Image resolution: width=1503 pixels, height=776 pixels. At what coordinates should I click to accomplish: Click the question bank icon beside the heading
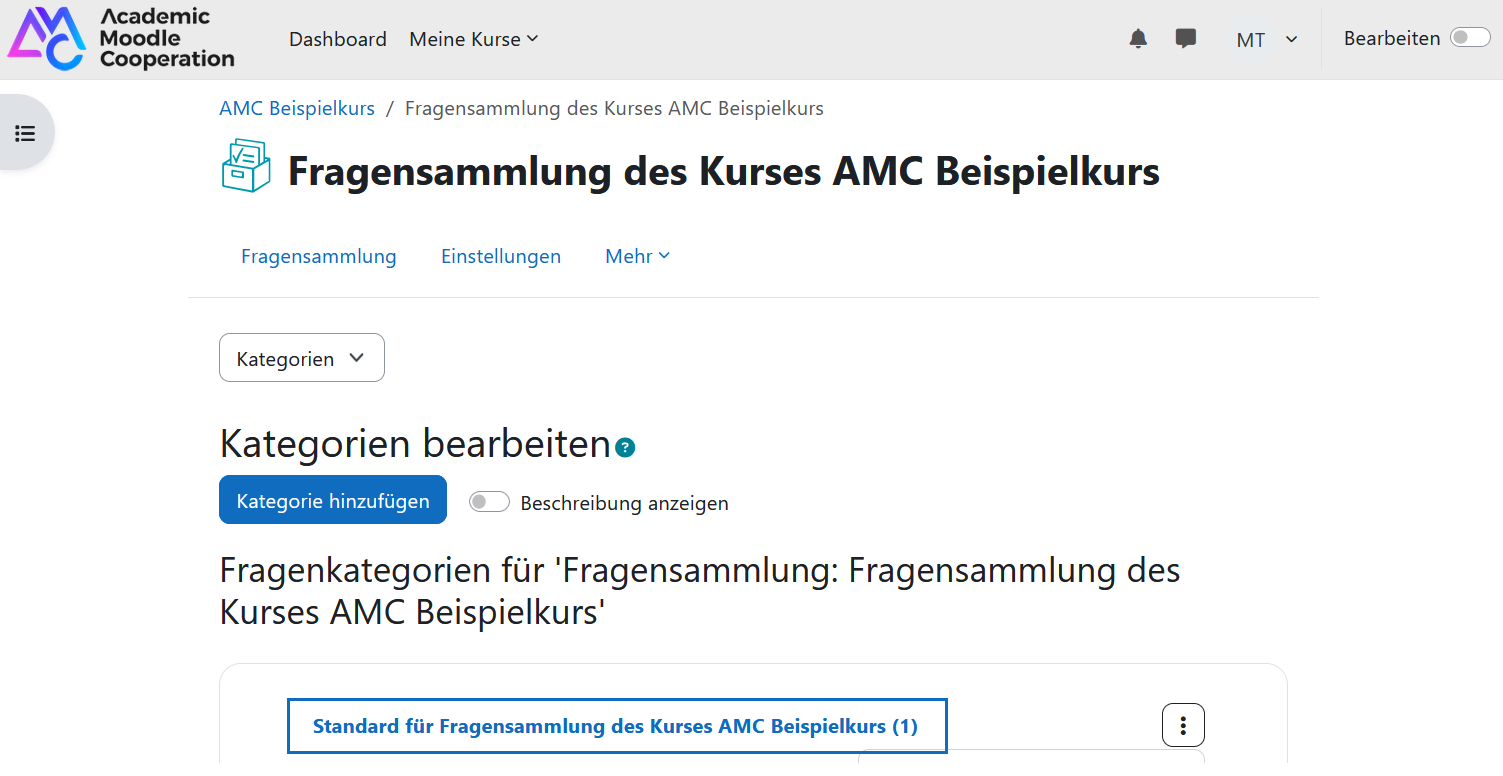pos(245,166)
